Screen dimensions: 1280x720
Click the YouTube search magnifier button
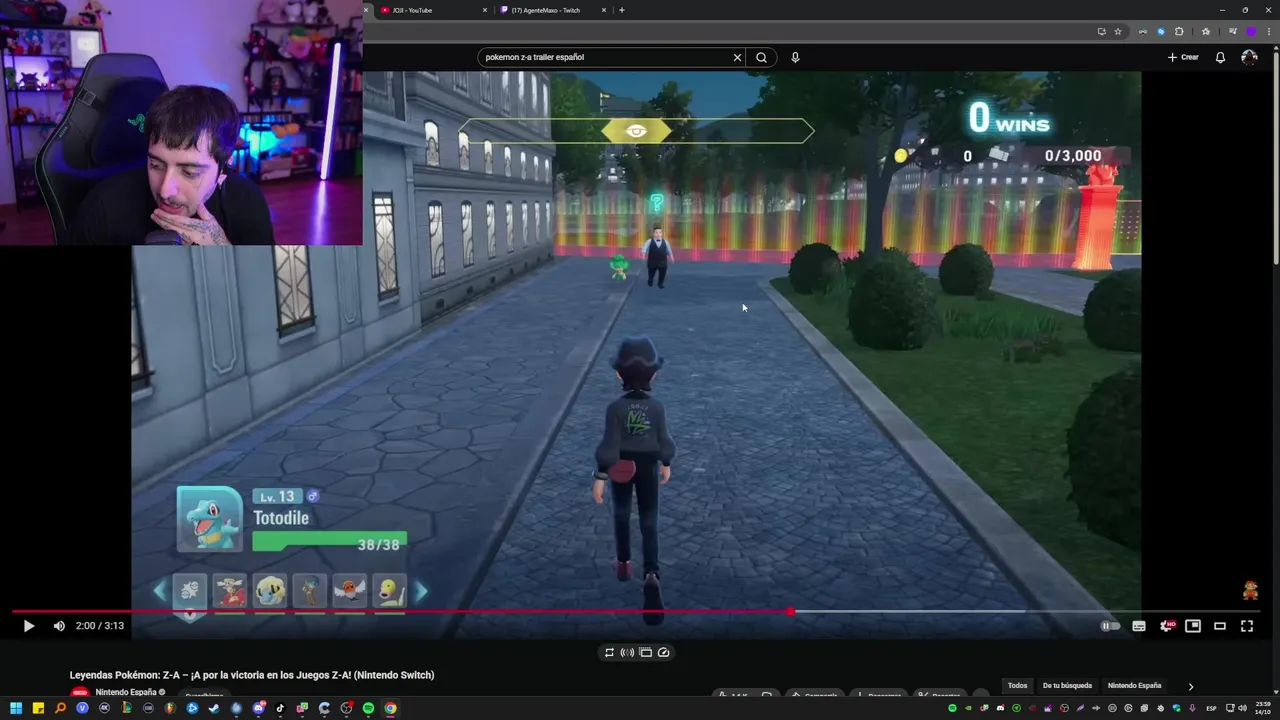(761, 57)
